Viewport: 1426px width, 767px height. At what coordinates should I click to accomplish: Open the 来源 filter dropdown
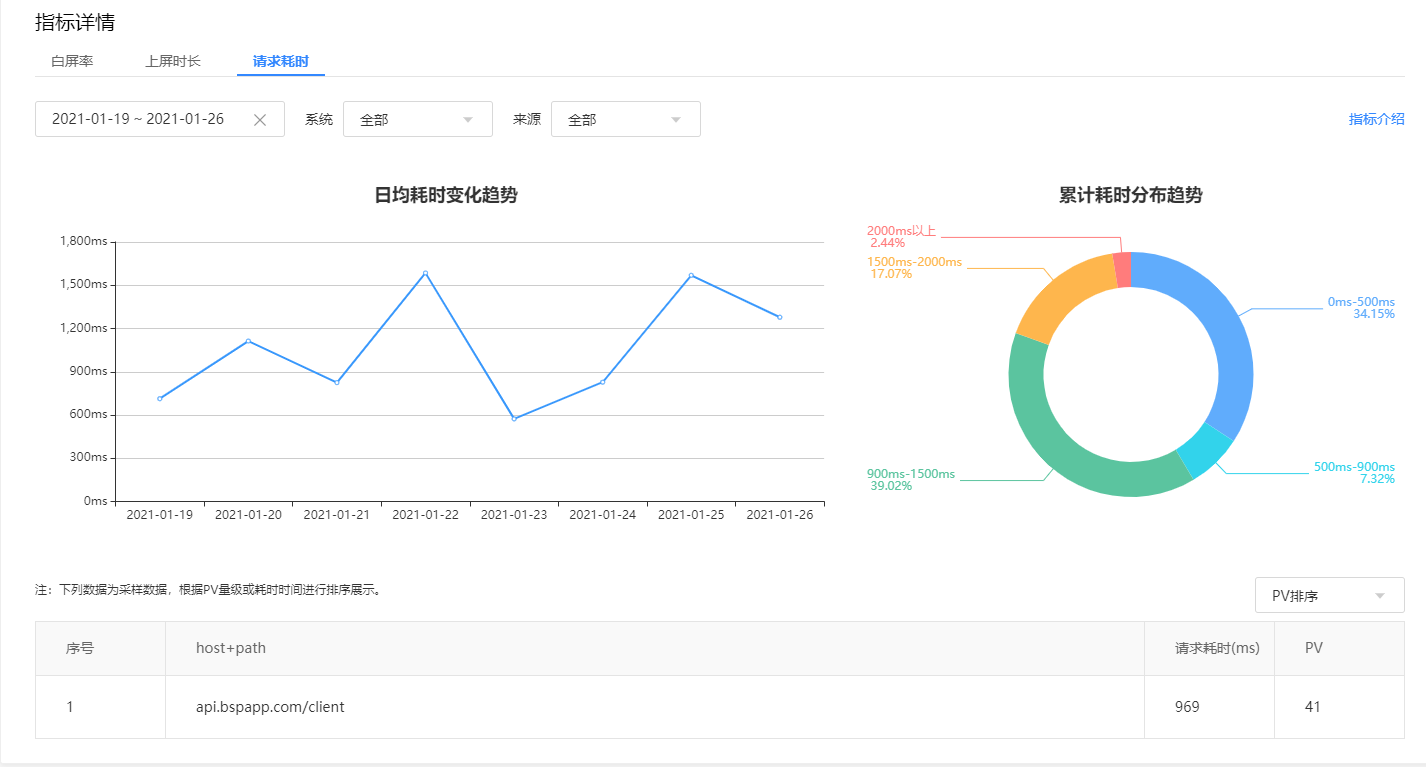click(626, 118)
